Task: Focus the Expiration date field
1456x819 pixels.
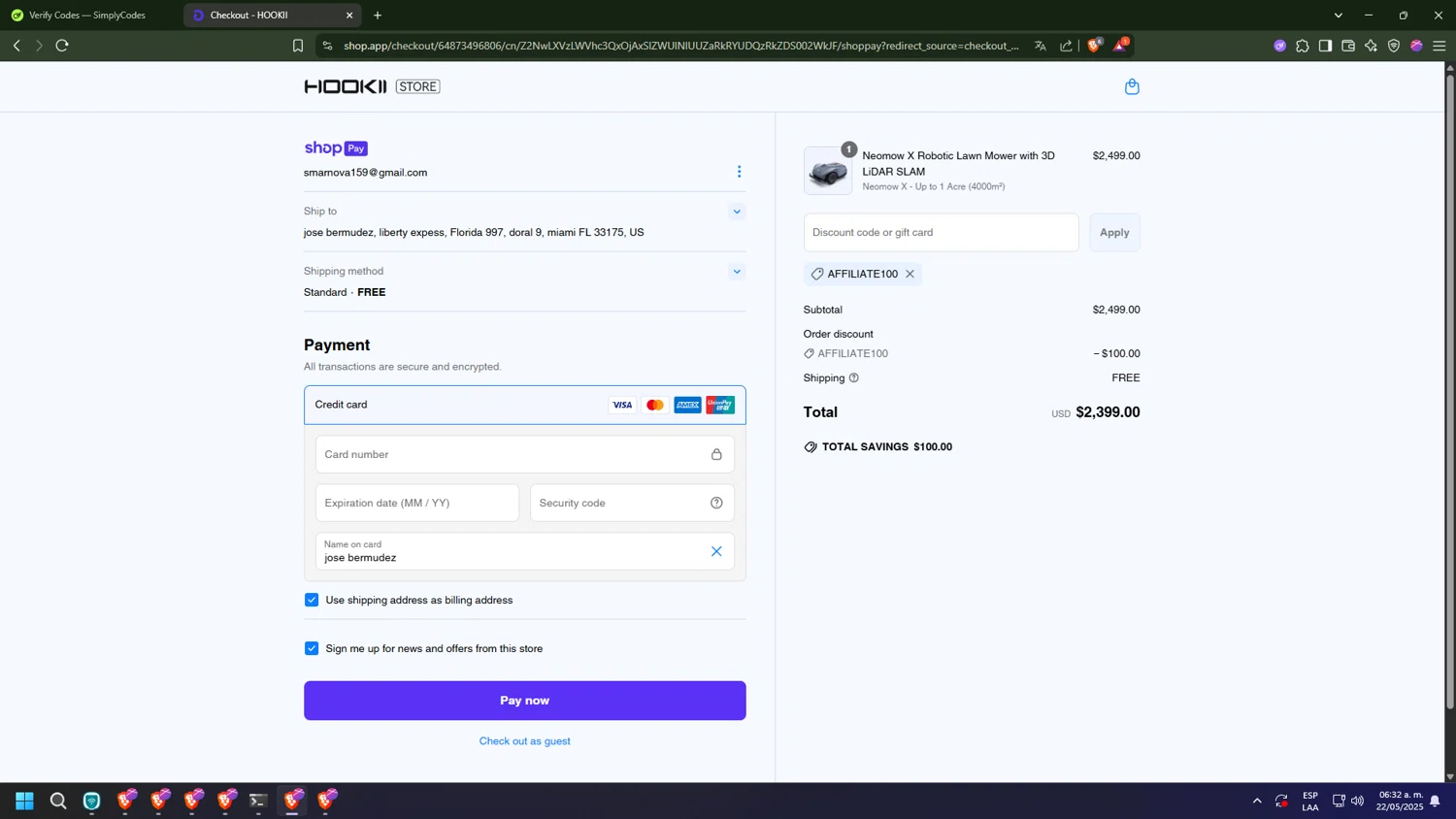Action: pyautogui.click(x=417, y=503)
